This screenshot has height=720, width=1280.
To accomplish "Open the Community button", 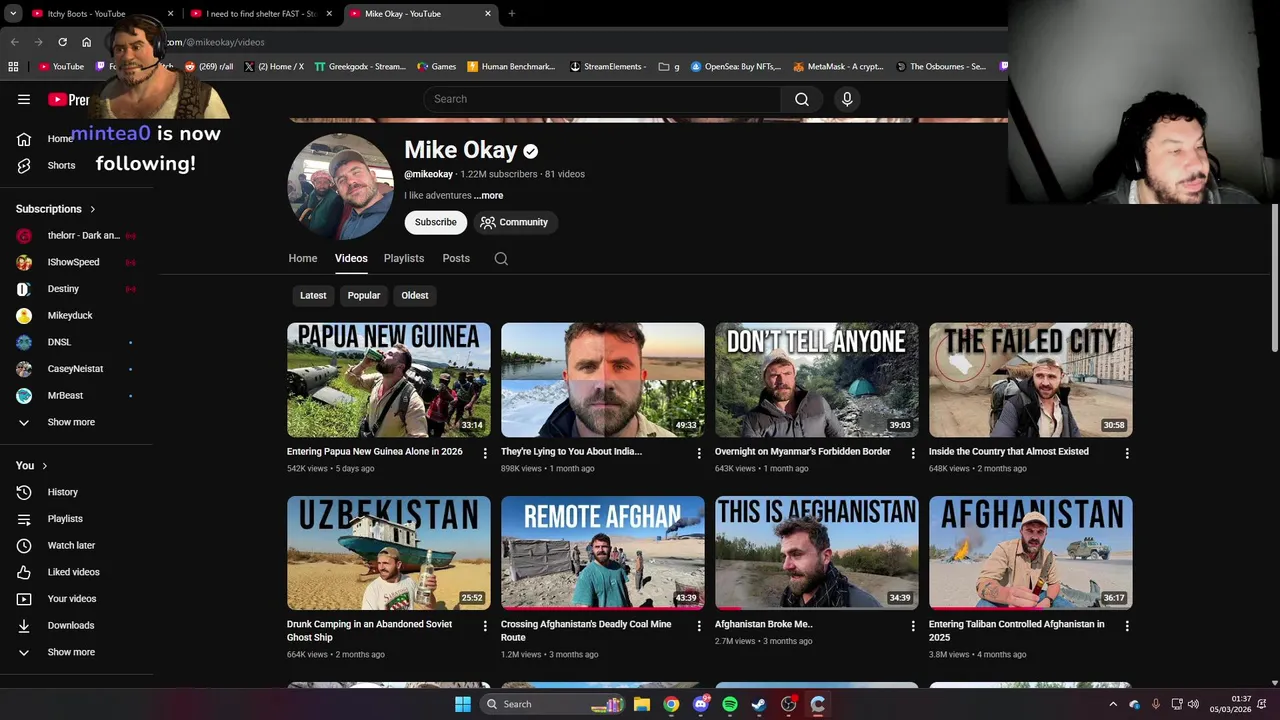I will coord(514,222).
